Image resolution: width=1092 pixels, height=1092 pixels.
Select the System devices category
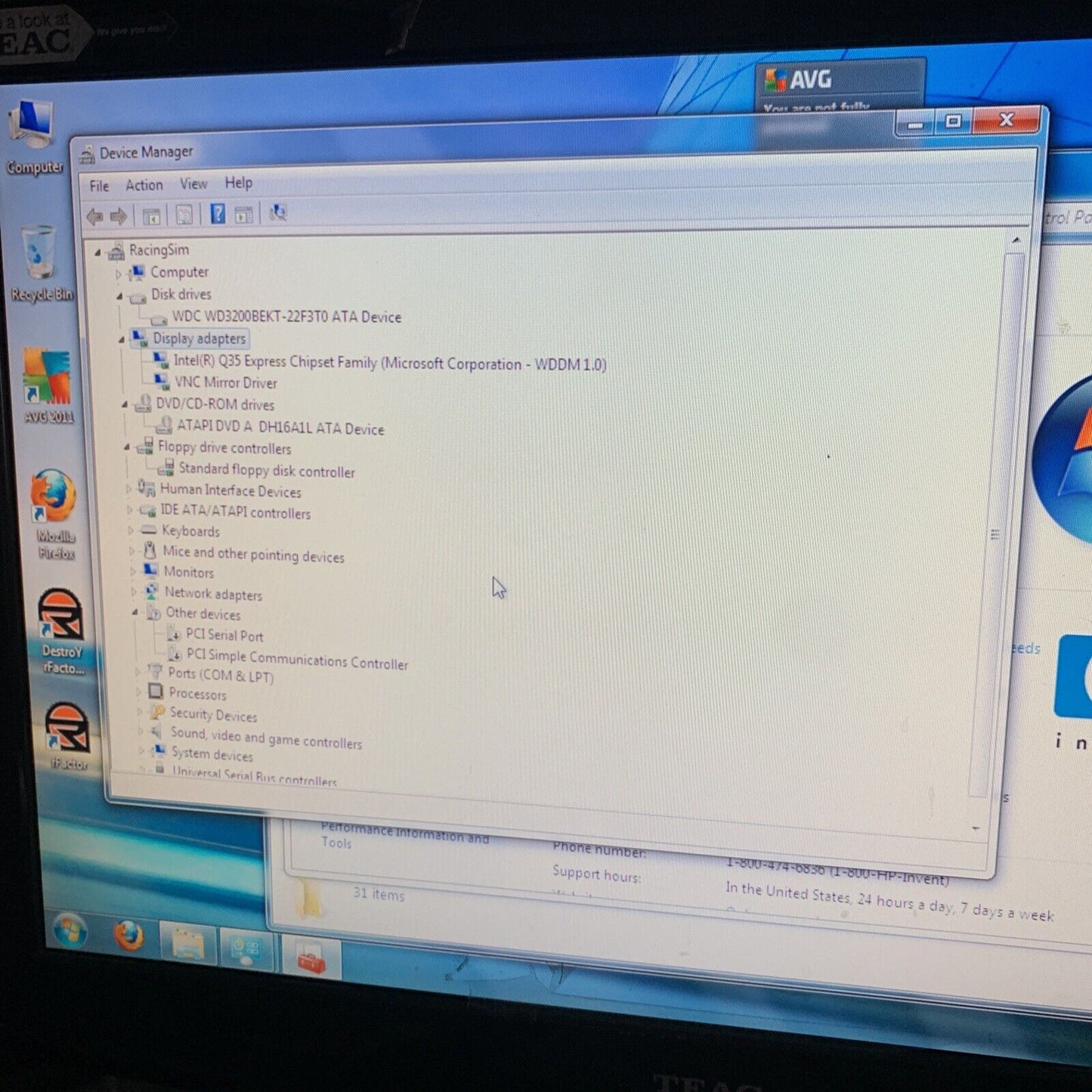212,753
